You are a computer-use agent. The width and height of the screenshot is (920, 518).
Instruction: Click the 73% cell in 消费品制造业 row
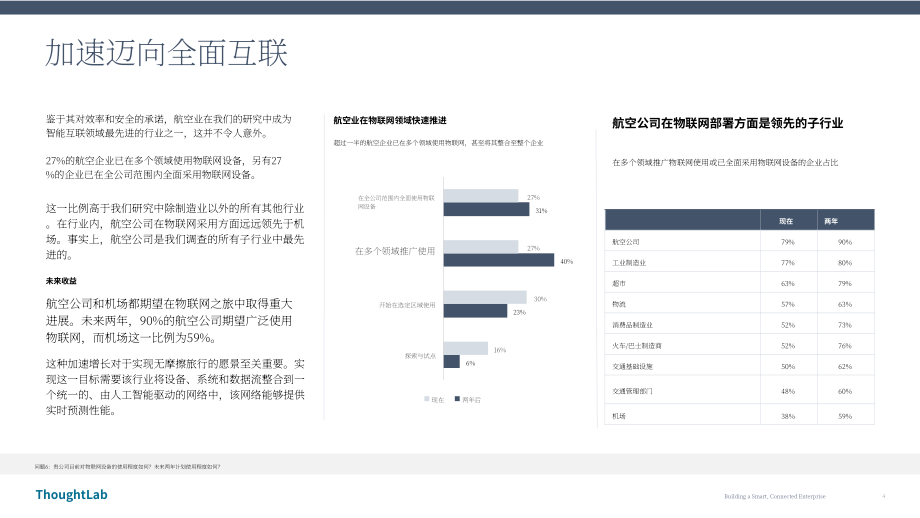tap(845, 325)
